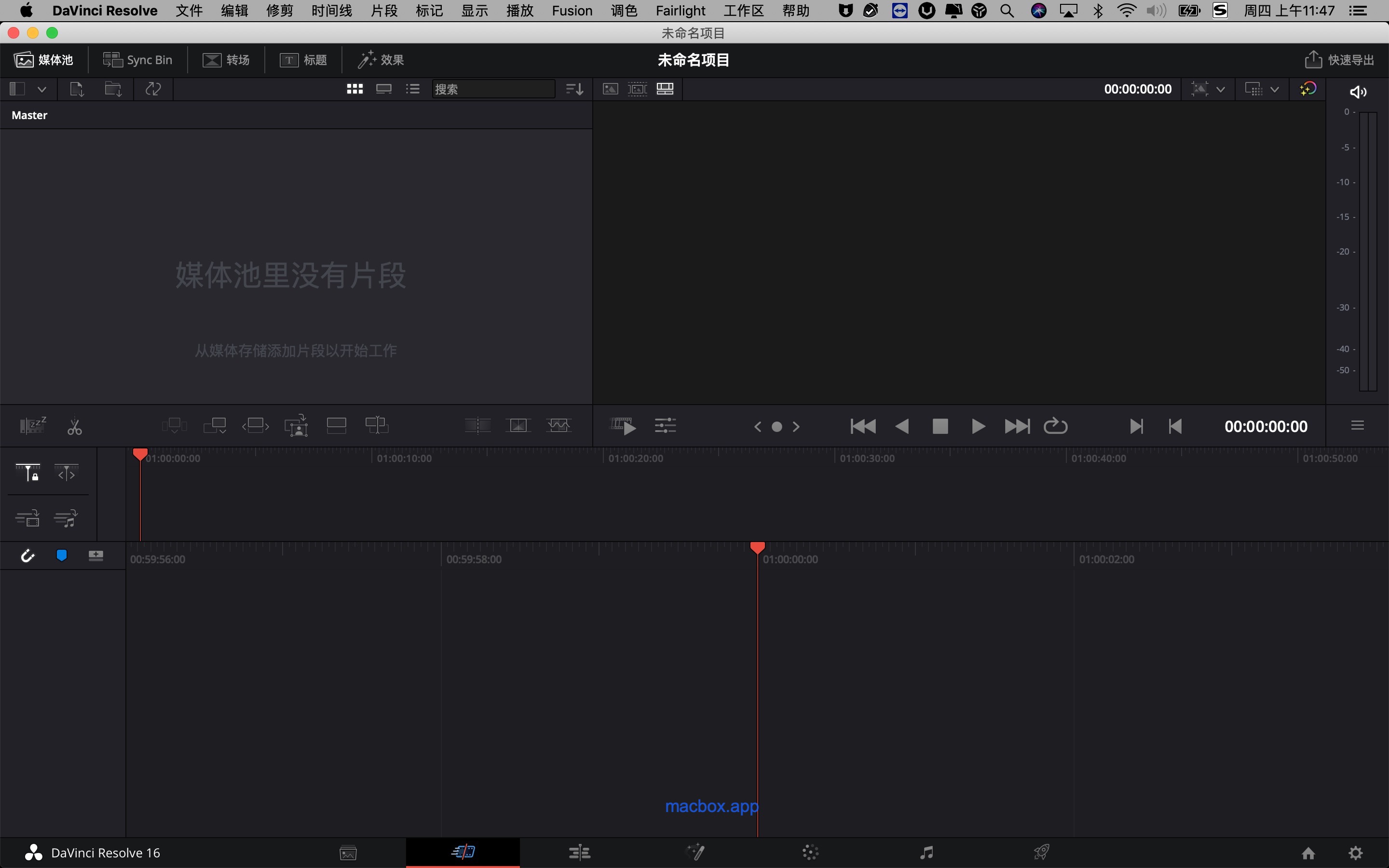The image size is (1389, 868).
Task: Open the 媒体池 media pool panel
Action: click(x=43, y=60)
